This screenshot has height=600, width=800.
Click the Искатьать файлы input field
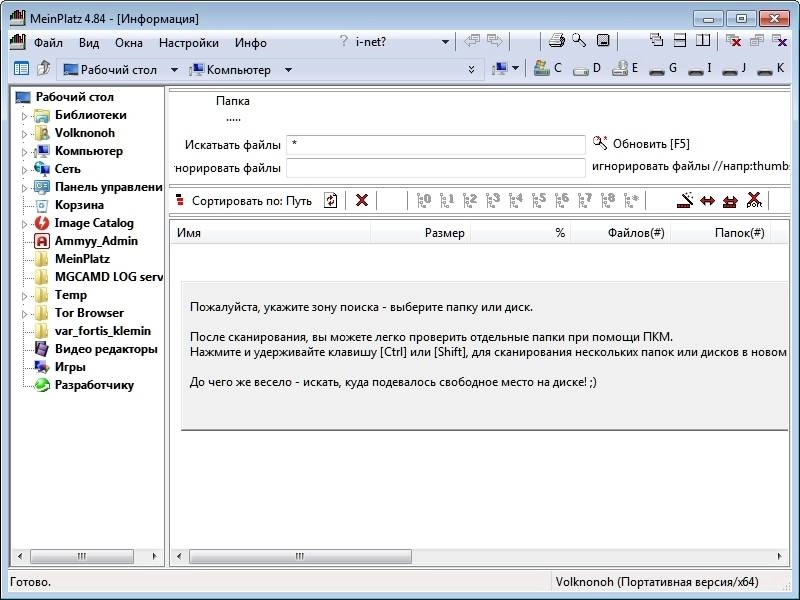click(x=436, y=144)
